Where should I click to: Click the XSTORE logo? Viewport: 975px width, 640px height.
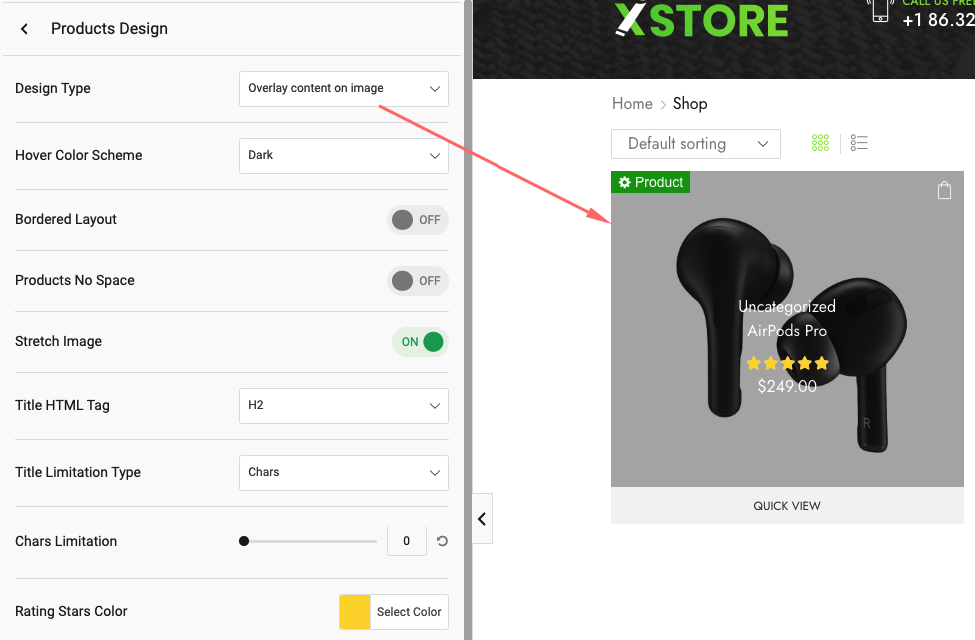pos(702,20)
